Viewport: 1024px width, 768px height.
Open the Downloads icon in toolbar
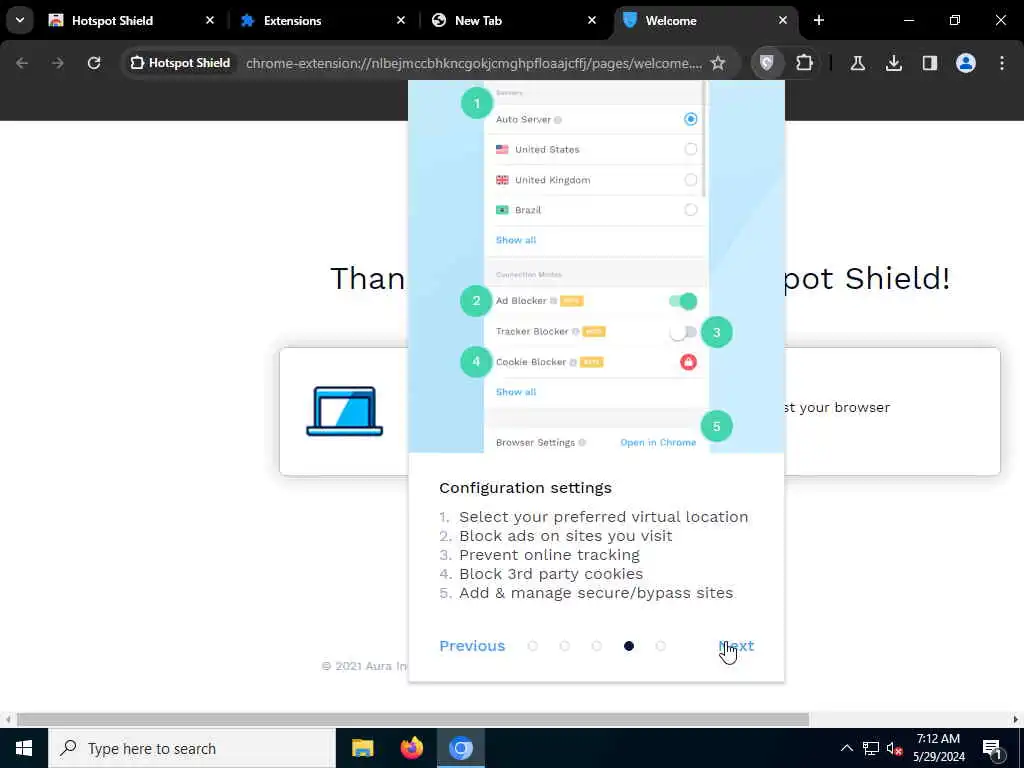point(893,63)
